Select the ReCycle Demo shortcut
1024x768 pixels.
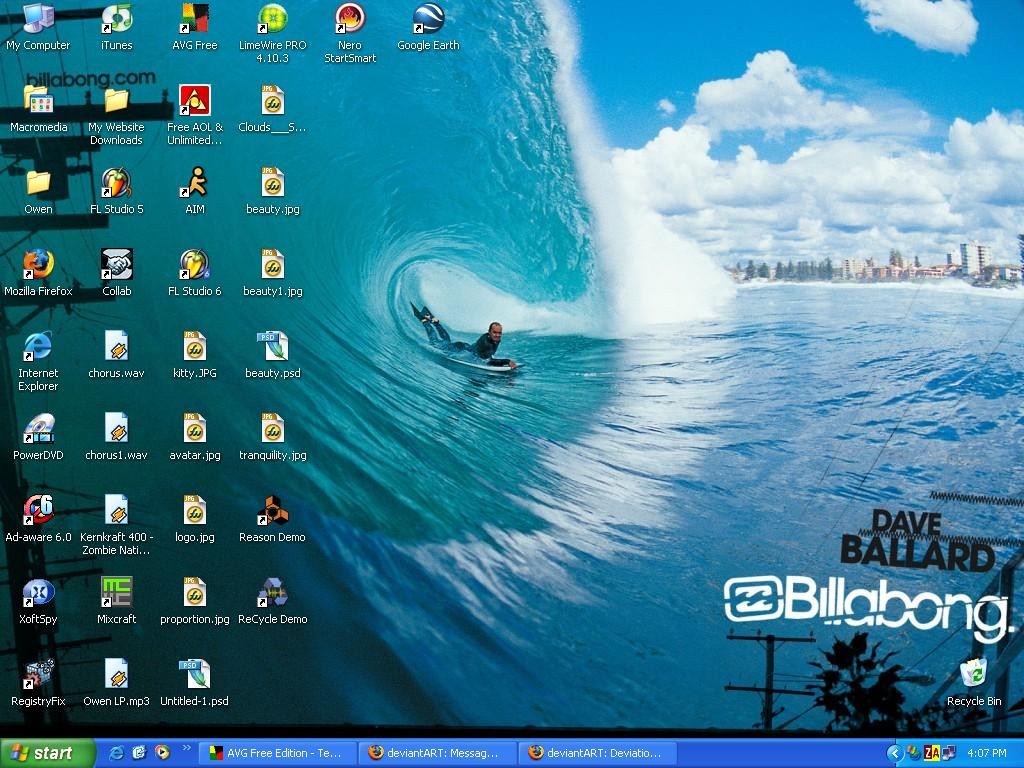[272, 601]
